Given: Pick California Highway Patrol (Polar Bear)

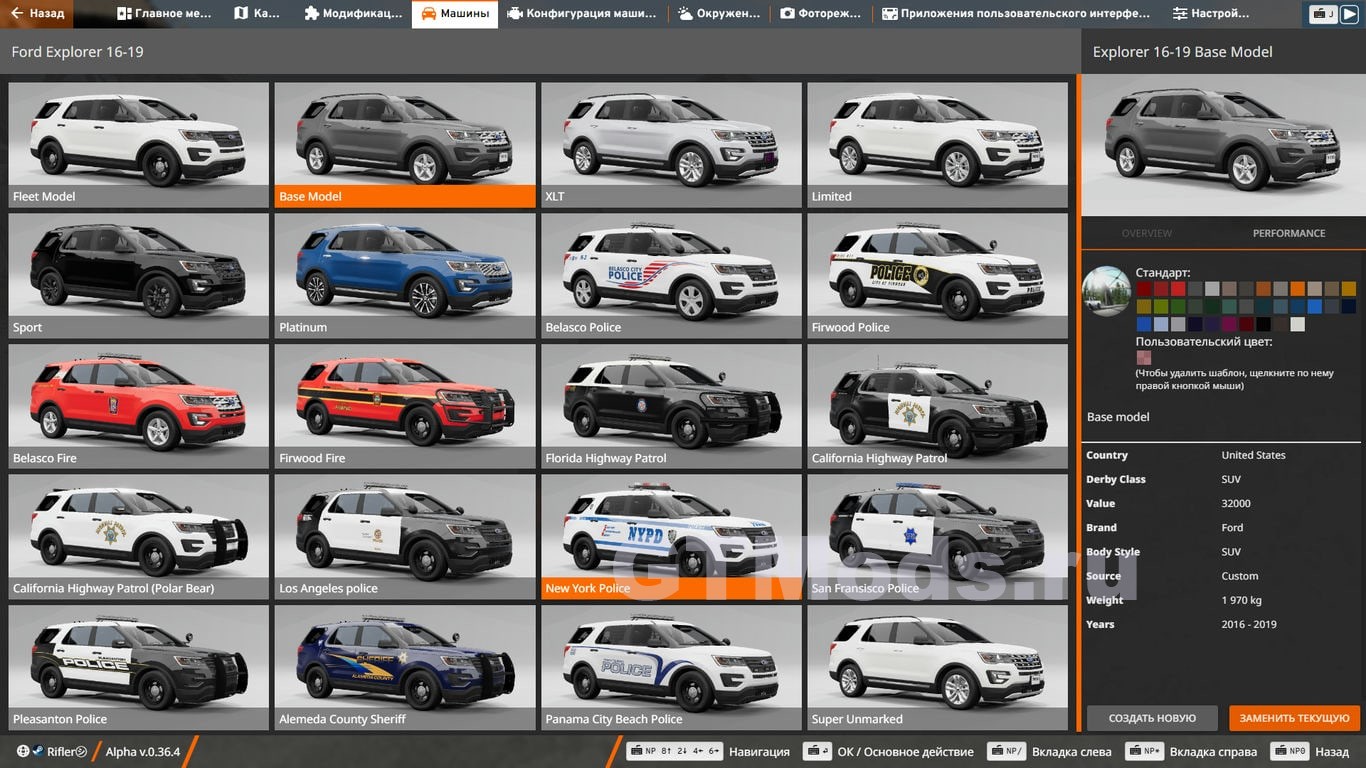Looking at the screenshot, I should point(139,537).
